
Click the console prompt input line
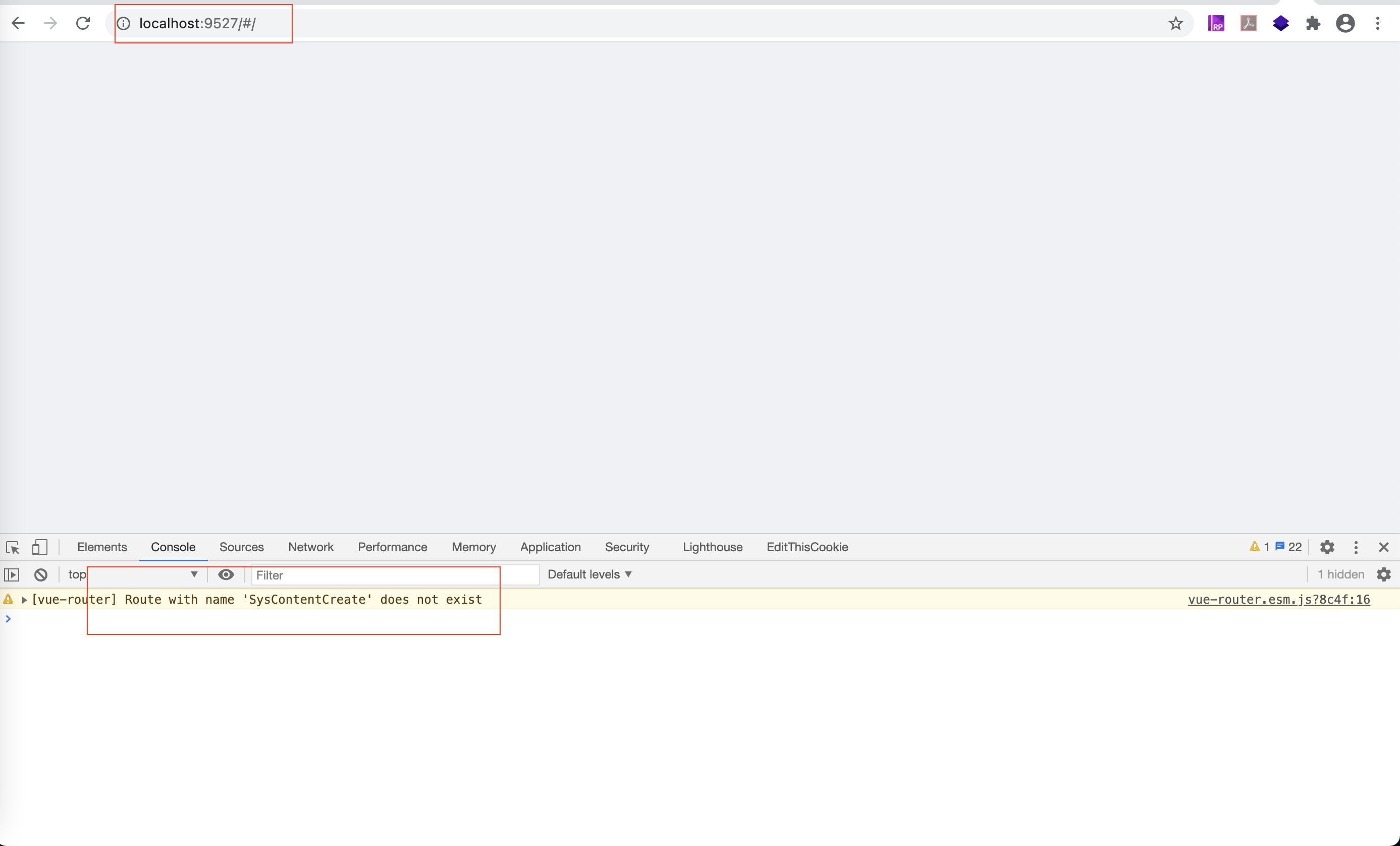coord(700,619)
